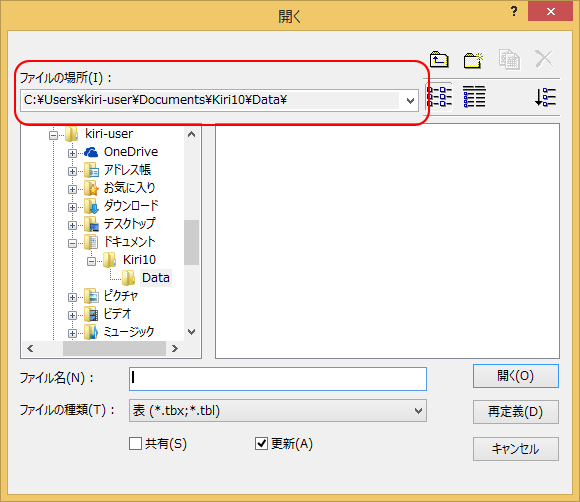The height and width of the screenshot is (502, 580).
Task: Click the delete X toolbar icon
Action: click(x=544, y=59)
